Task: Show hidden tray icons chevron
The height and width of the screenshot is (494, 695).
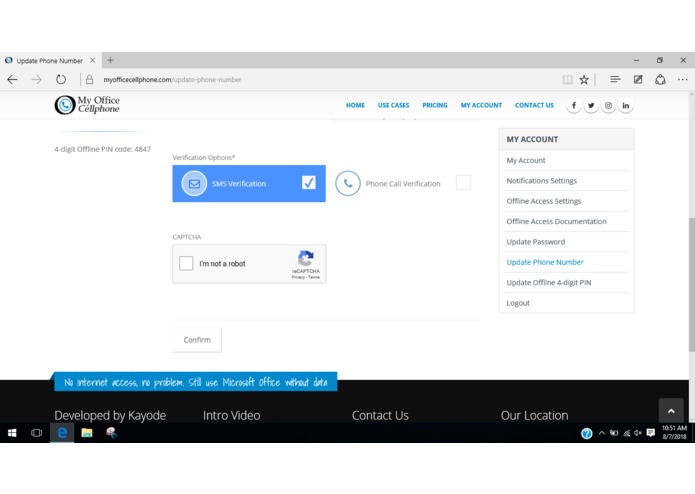Action: point(601,433)
